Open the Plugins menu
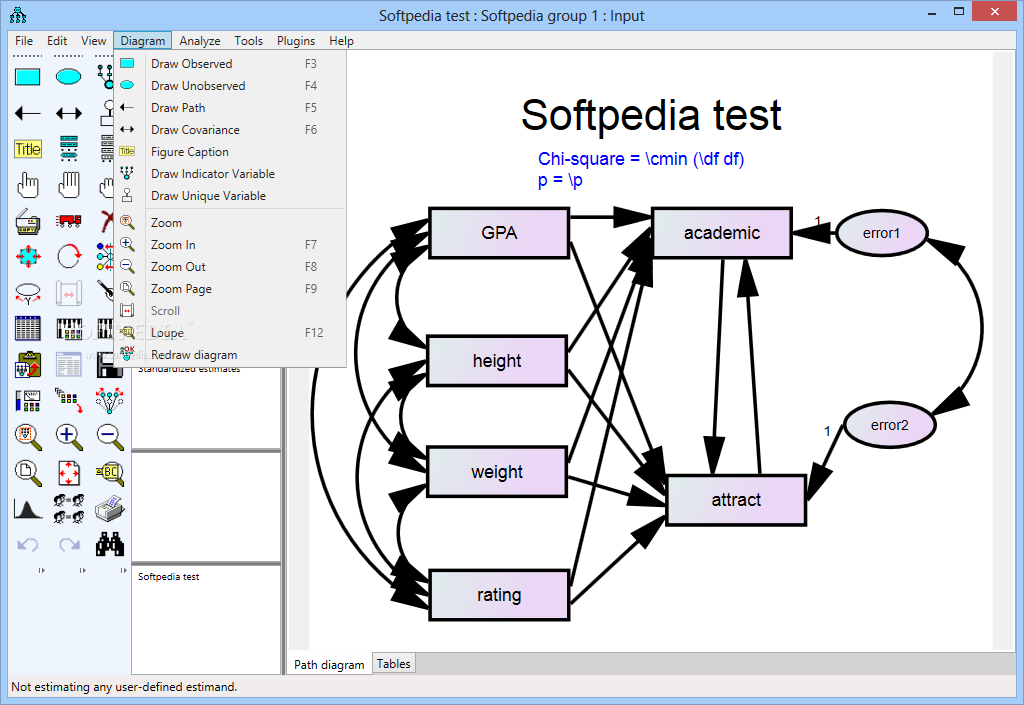The image size is (1024, 705). 296,40
